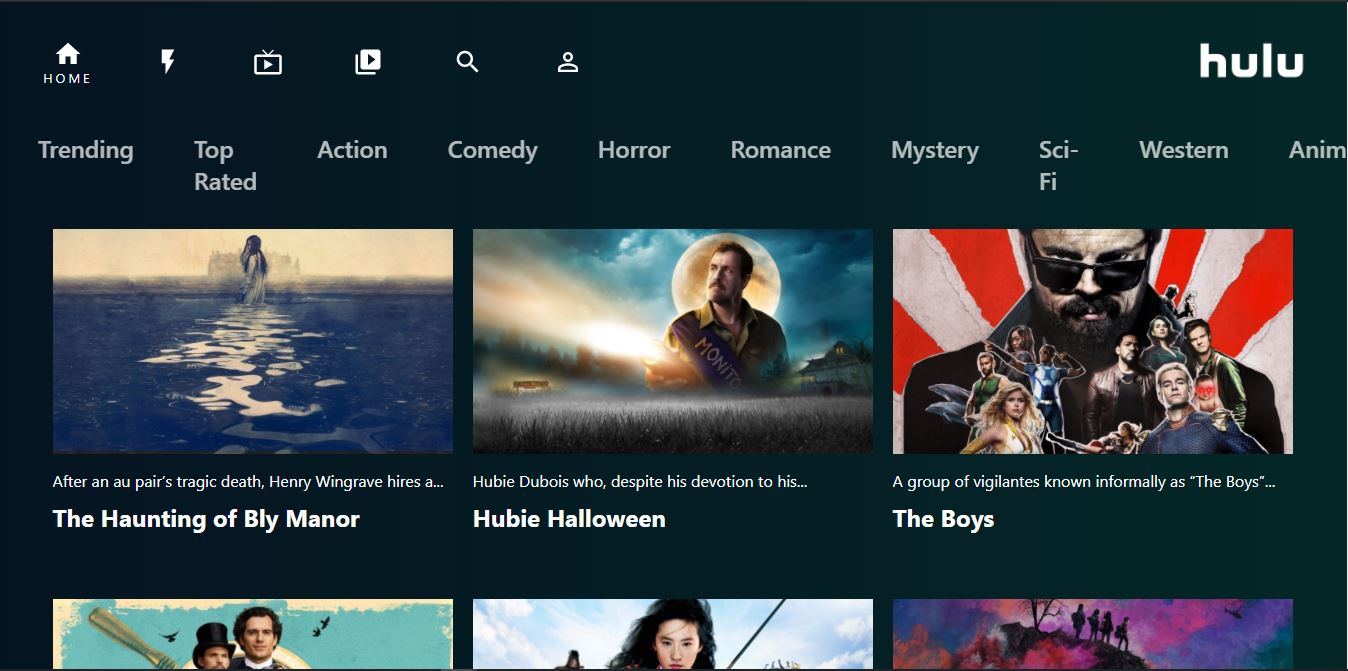
Task: Select the Horror genre tab
Action: point(634,150)
